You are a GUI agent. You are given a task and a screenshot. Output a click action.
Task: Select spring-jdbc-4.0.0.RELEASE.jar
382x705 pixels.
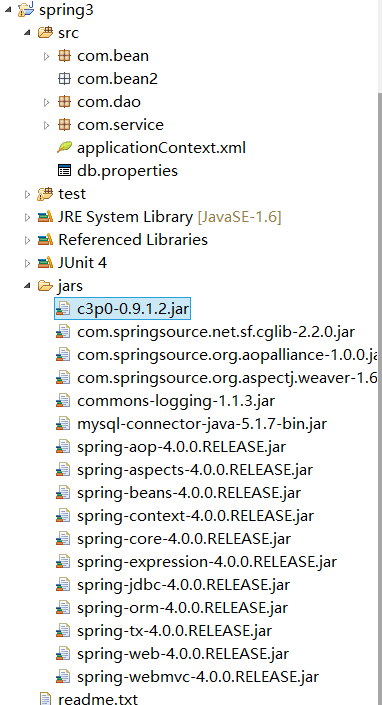pos(183,584)
